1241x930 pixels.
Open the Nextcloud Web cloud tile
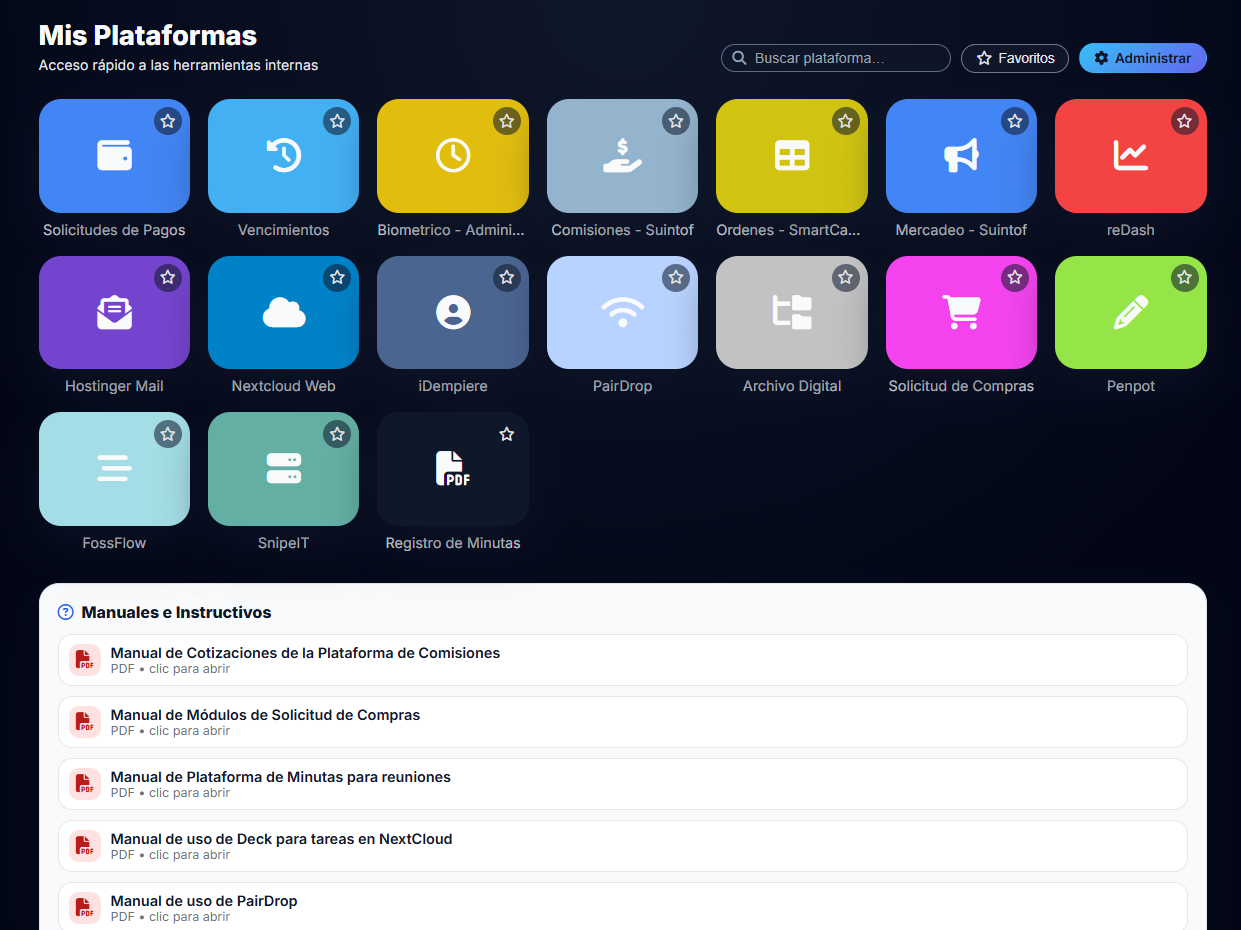[x=283, y=313]
